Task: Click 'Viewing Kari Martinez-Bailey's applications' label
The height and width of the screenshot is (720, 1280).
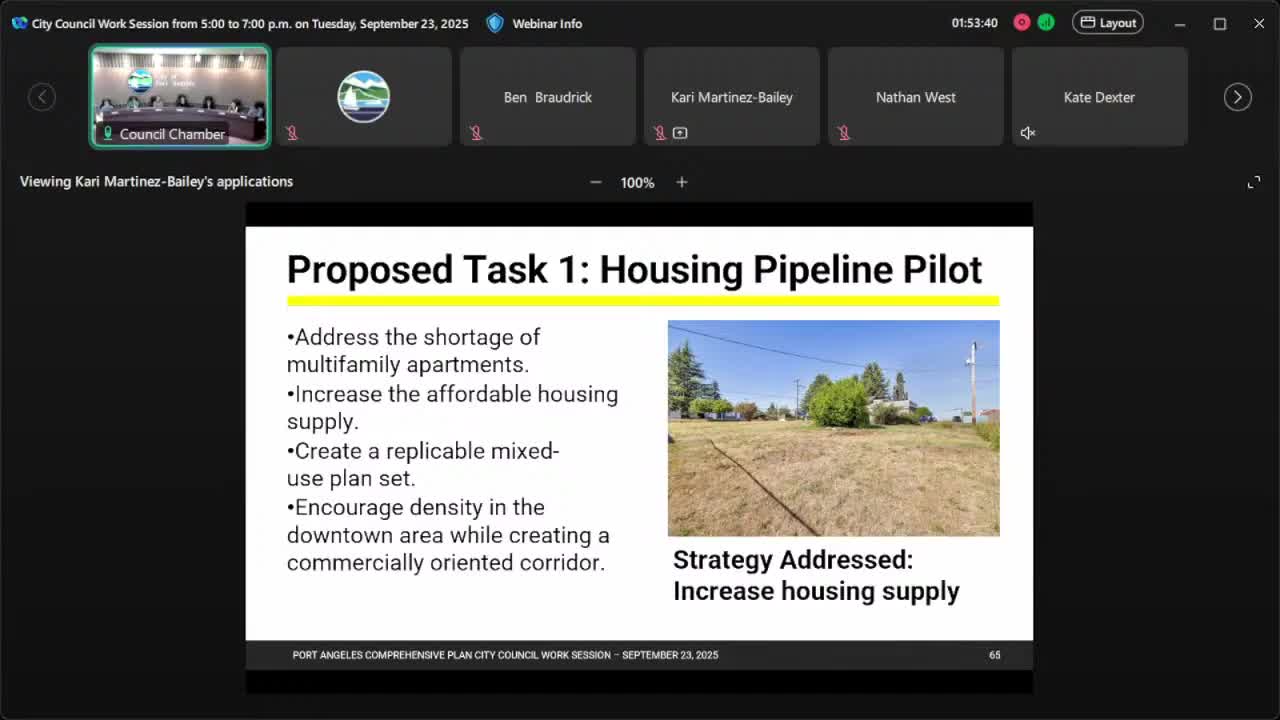Action: (x=156, y=181)
